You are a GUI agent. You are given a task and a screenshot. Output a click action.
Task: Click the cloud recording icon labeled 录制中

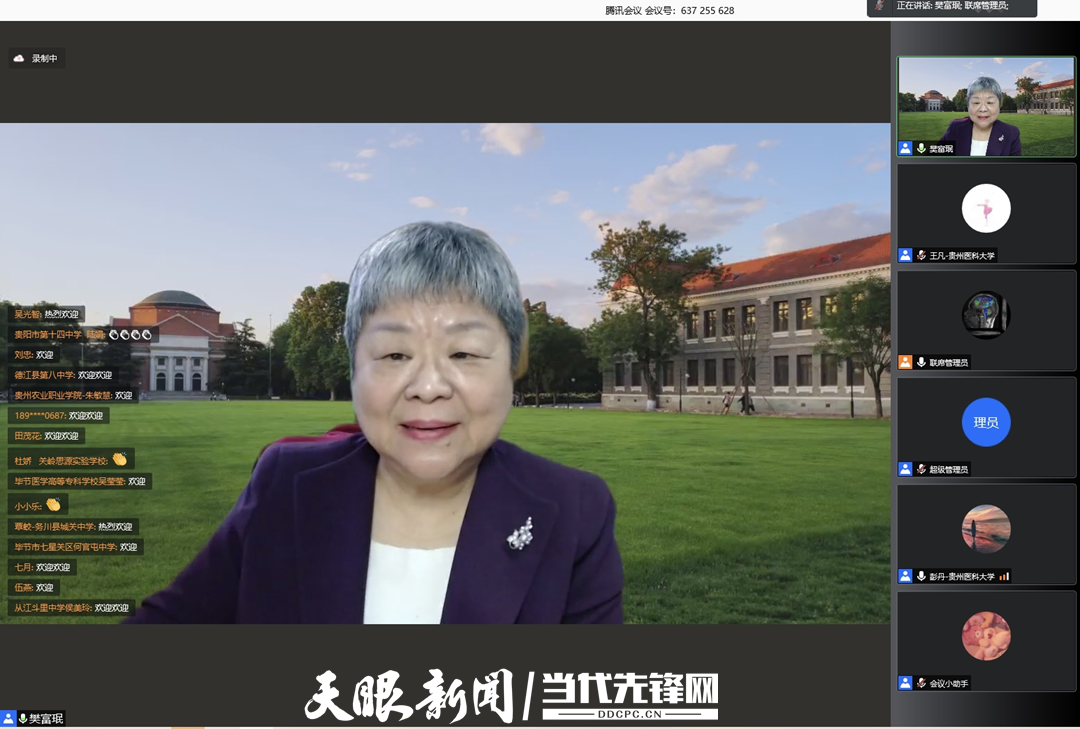19,59
